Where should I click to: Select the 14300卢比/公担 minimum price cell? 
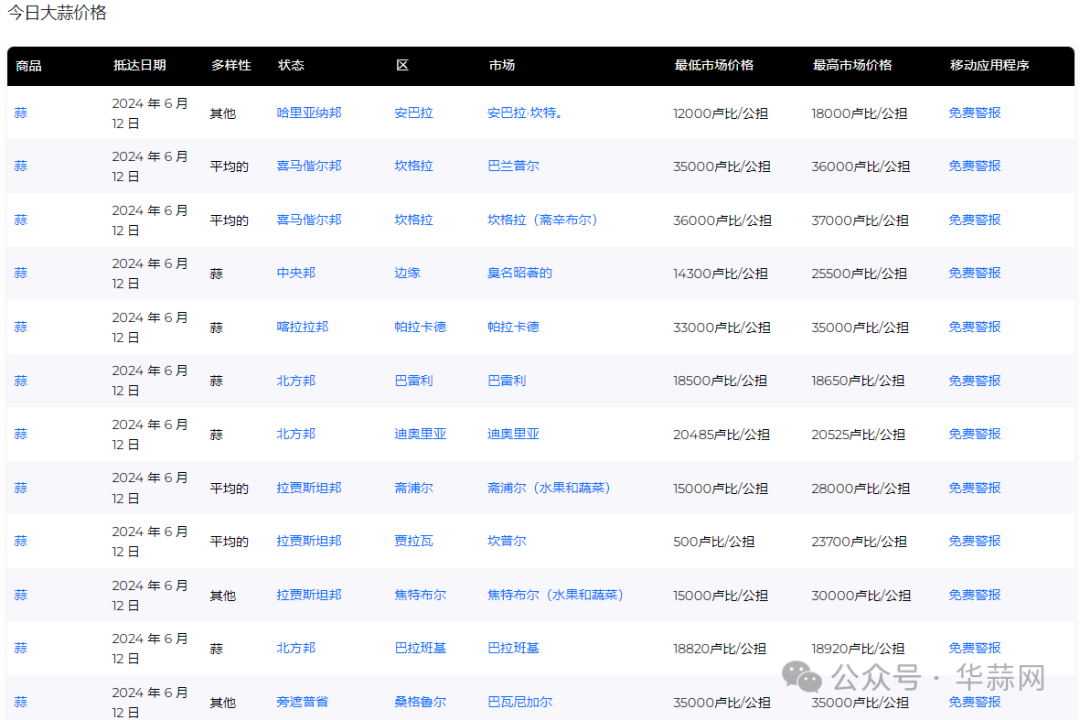tap(720, 273)
